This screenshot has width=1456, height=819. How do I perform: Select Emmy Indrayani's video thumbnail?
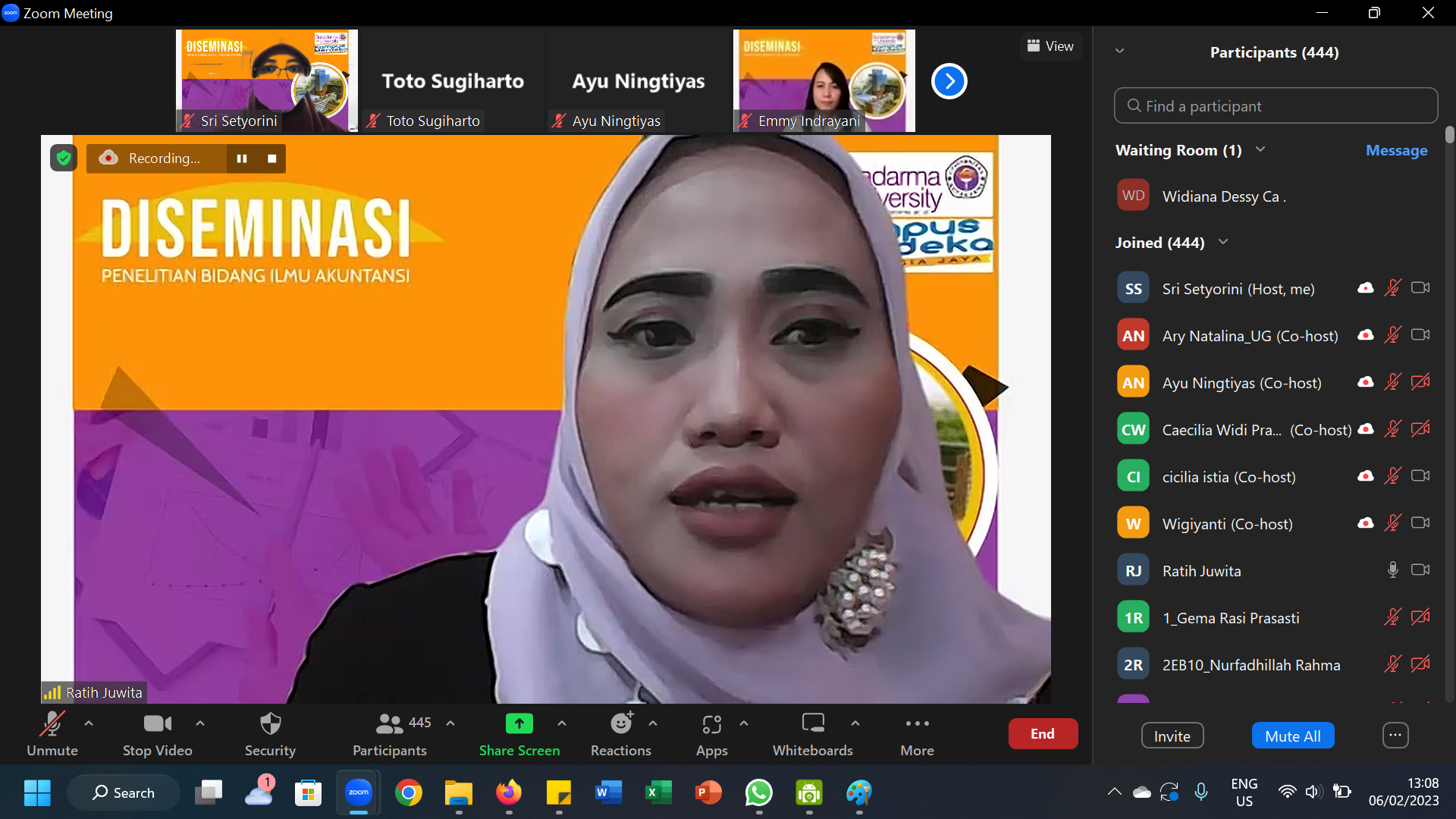824,80
